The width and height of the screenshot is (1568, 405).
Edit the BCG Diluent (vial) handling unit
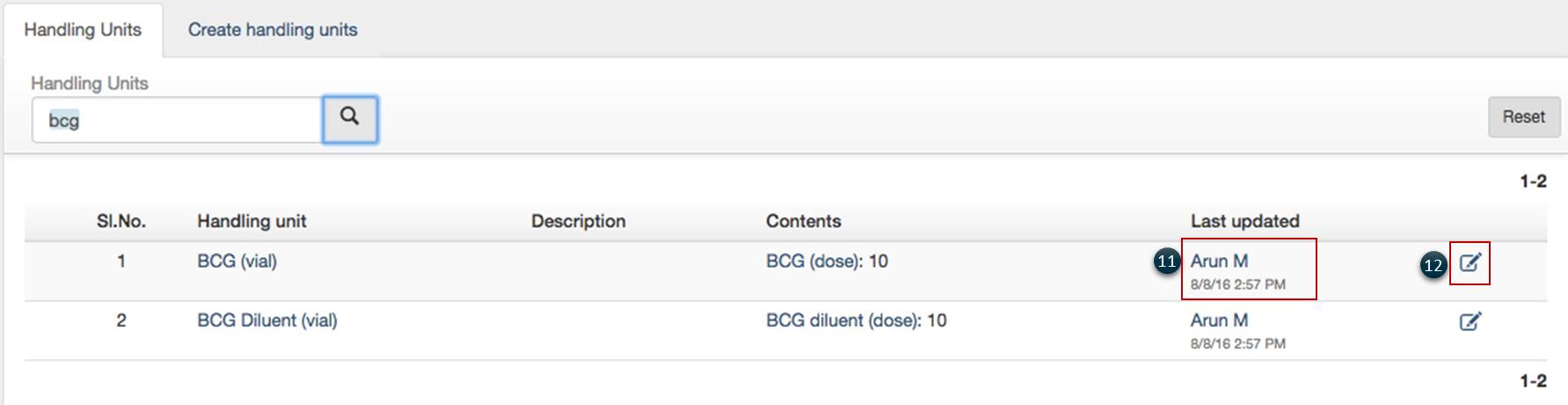pos(1470,321)
